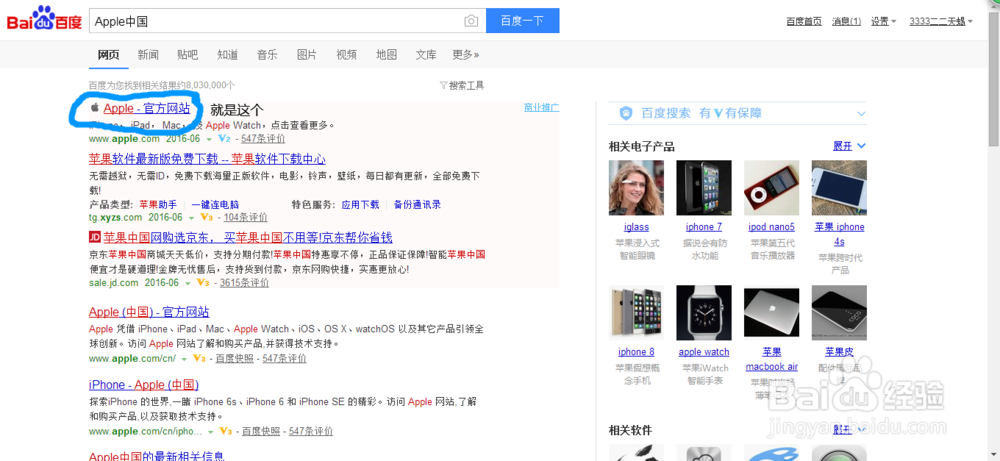Switch to 地图 tab

click(386, 54)
